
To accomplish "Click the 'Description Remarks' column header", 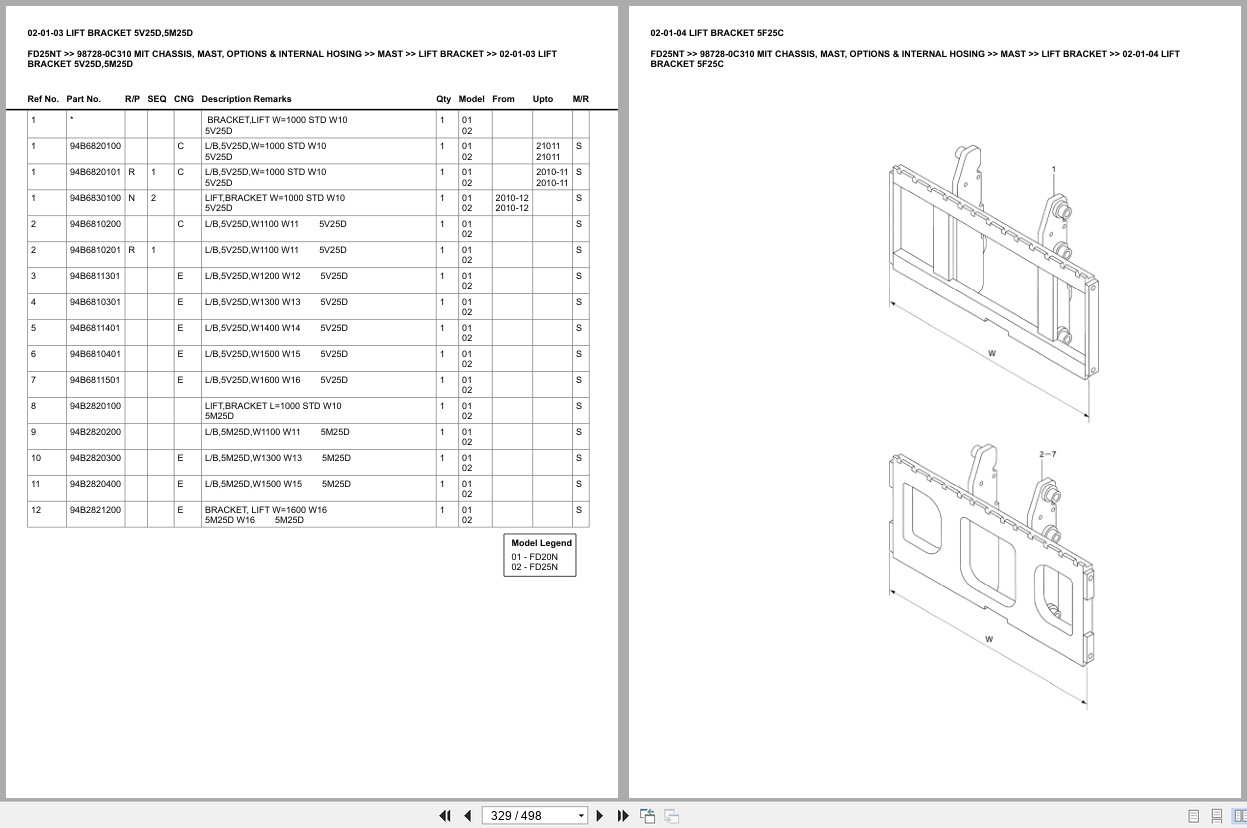I will [246, 99].
